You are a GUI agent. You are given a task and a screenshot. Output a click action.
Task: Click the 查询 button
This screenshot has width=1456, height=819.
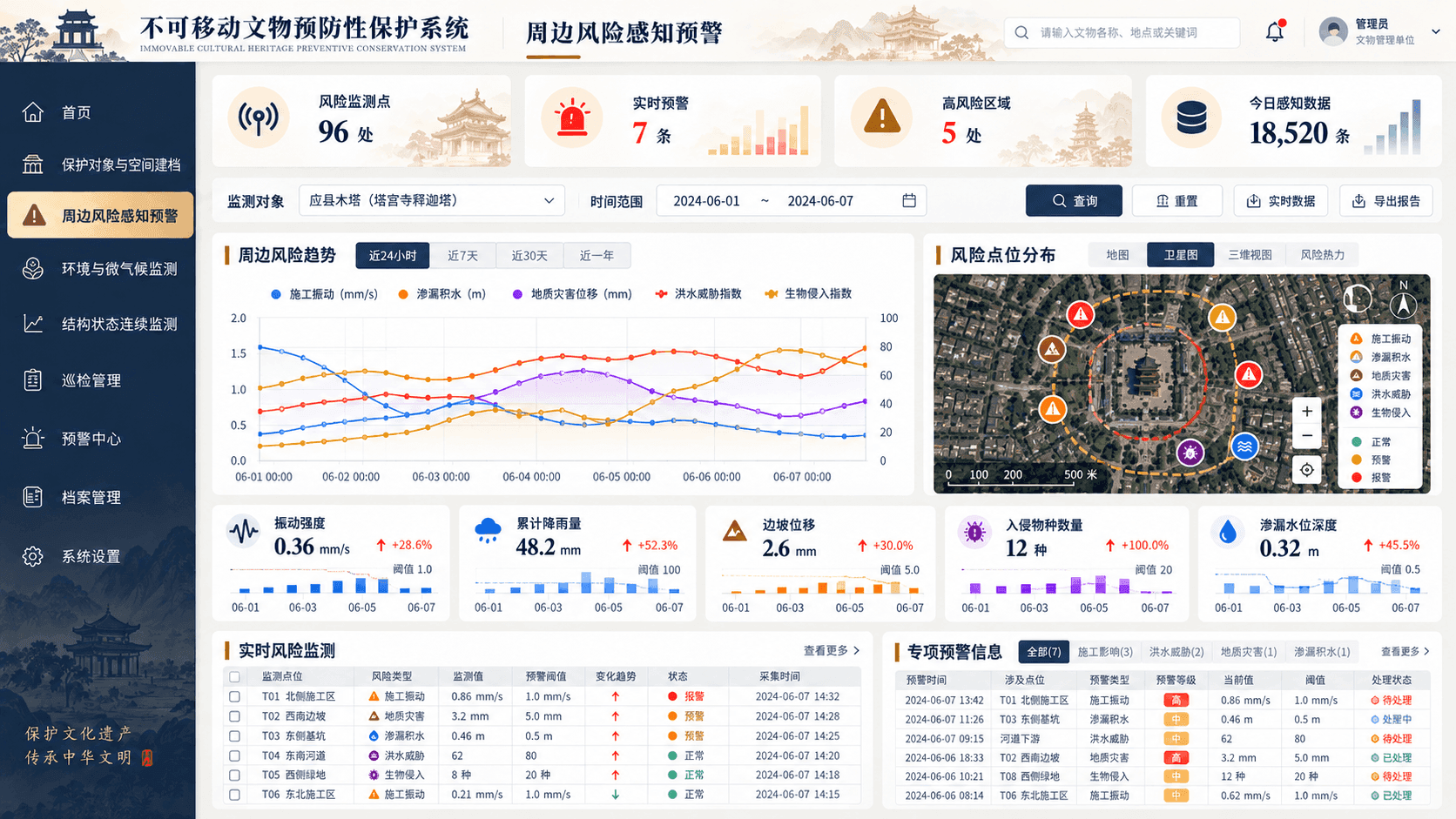1074,201
